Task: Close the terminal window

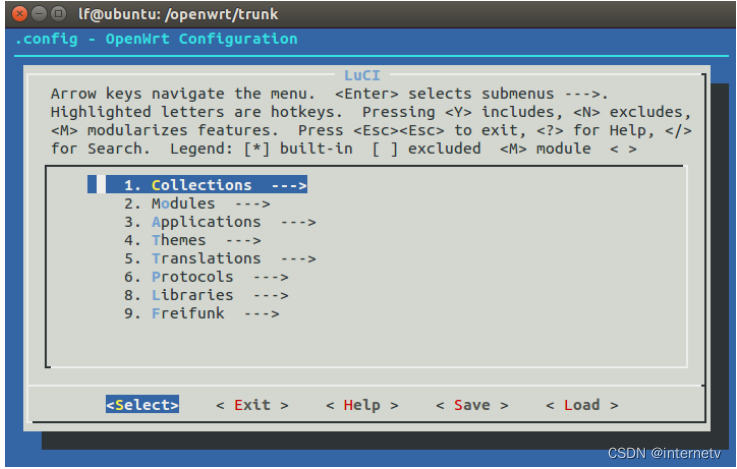Action: (19, 14)
